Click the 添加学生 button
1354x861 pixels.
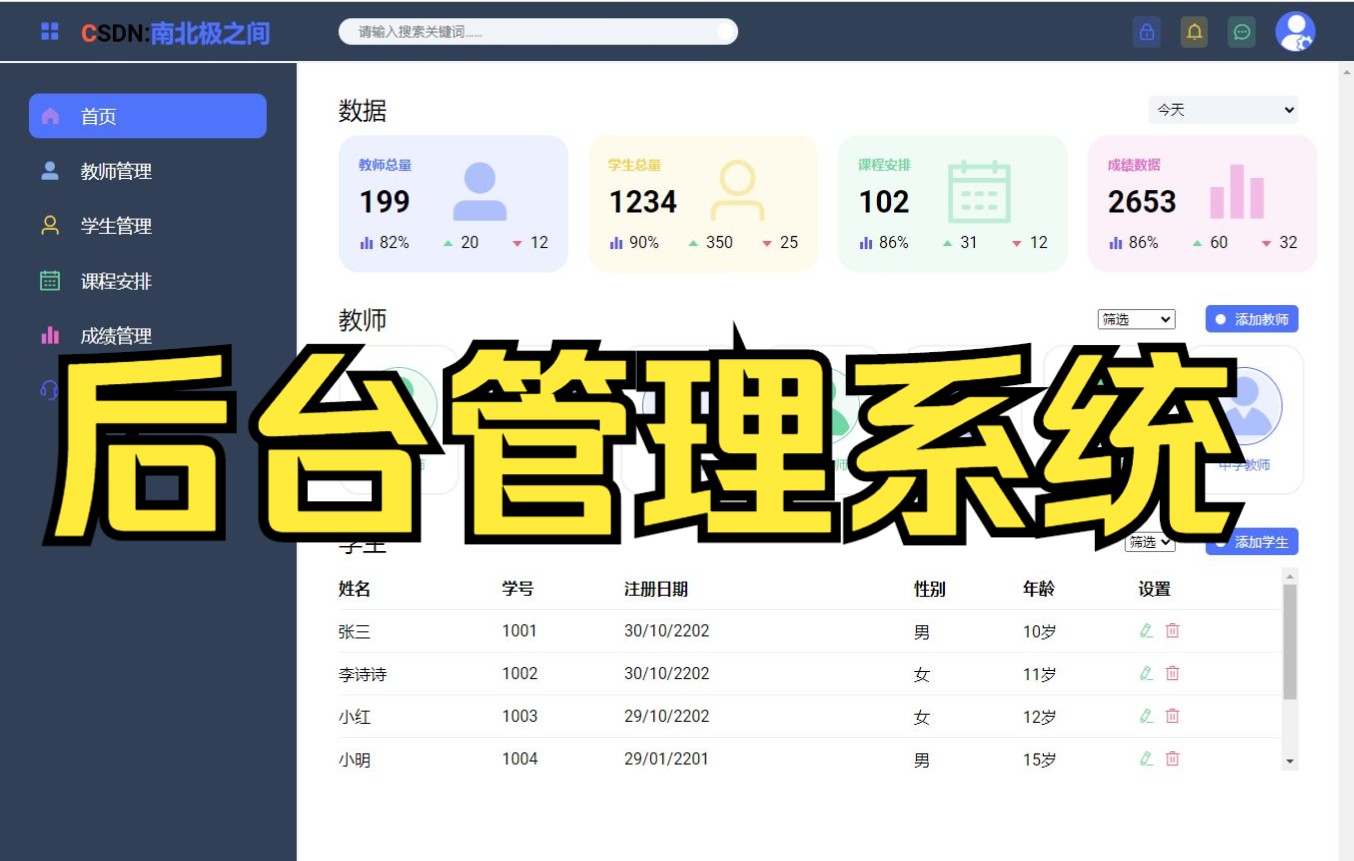click(x=1252, y=541)
